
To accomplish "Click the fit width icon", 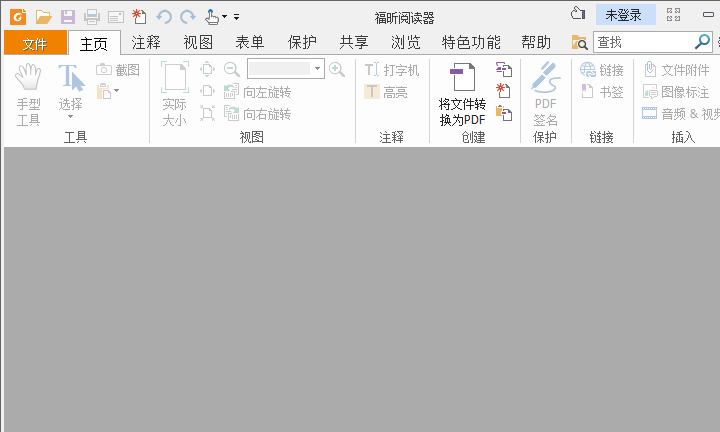I will 208,91.
